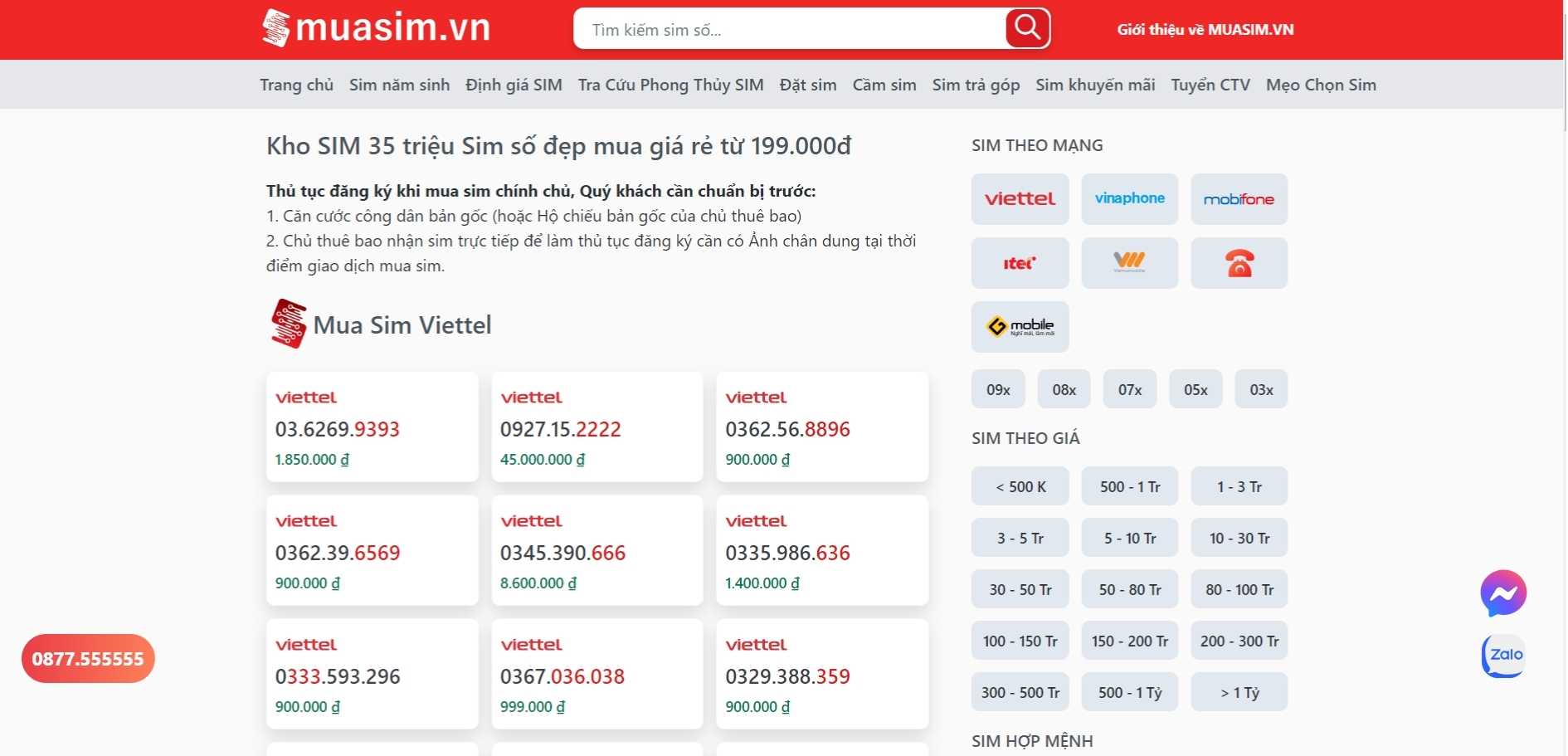Screen dimensions: 1568x756
Task: Select price range 1 - 3 Tr
Action: pos(1239,486)
